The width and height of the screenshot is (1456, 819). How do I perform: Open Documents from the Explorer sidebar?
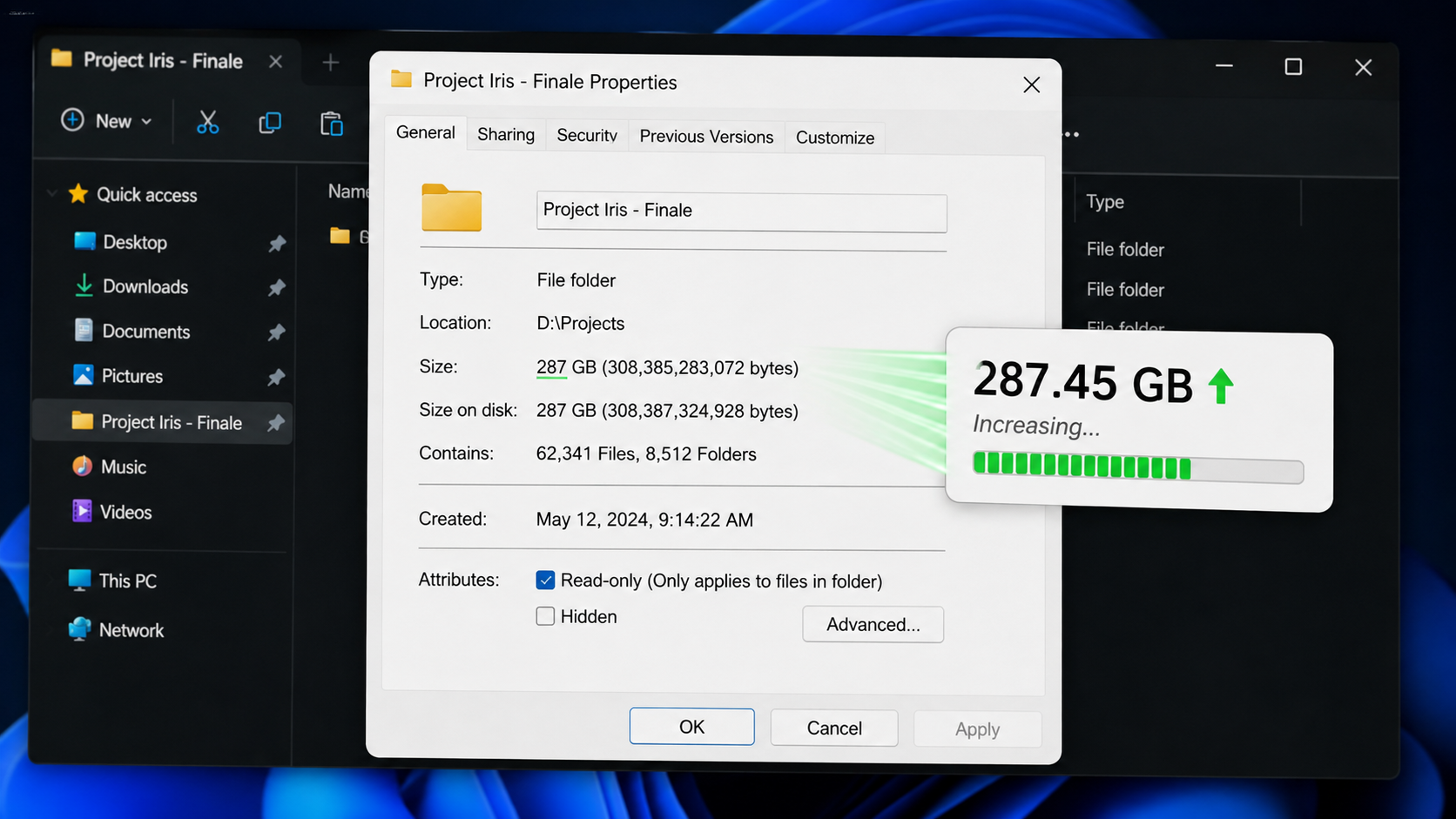[146, 332]
